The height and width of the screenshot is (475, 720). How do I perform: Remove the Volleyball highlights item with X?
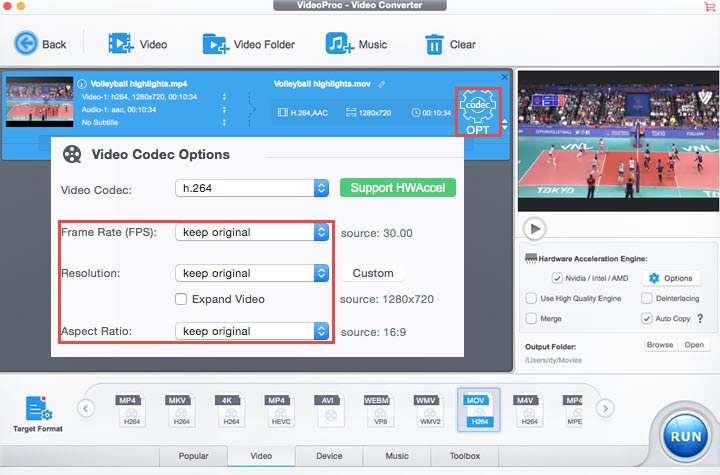[x=504, y=77]
